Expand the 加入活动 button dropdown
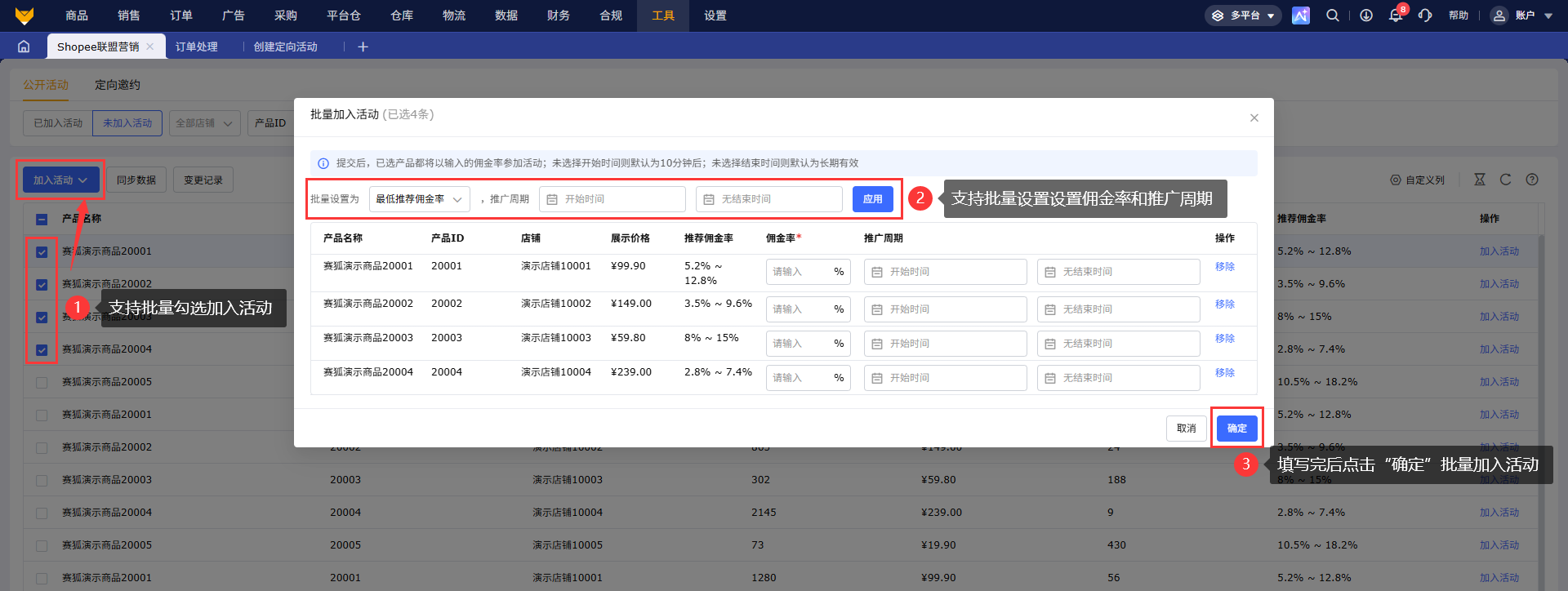Image resolution: width=1568 pixels, height=591 pixels. tap(60, 180)
